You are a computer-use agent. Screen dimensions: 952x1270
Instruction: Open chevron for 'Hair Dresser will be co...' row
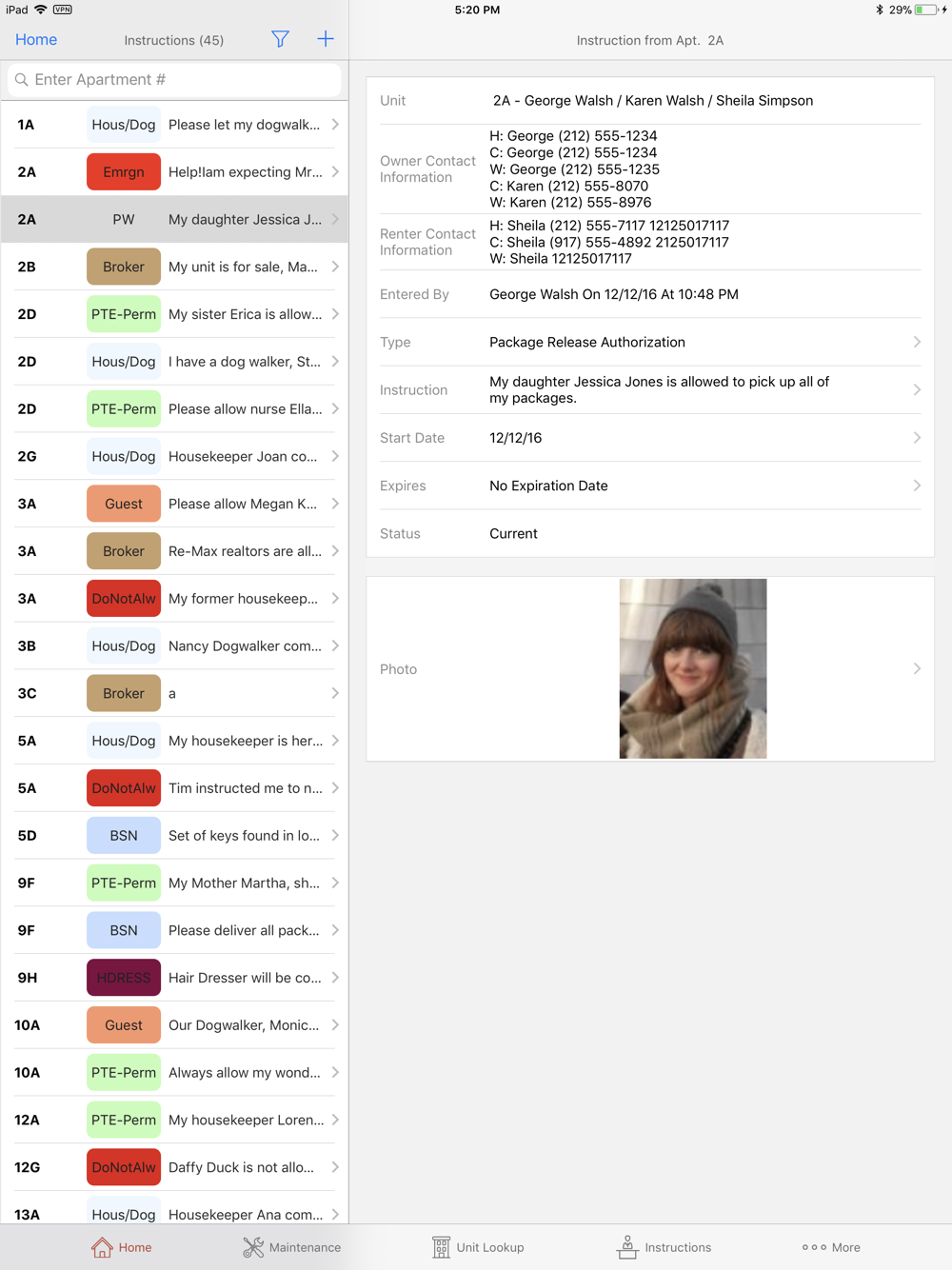(x=335, y=978)
